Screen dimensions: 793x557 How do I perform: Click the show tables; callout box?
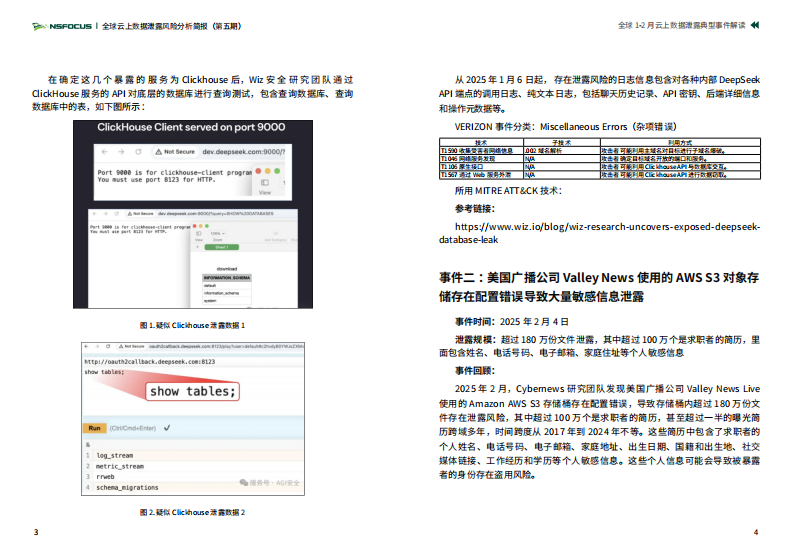(x=194, y=391)
